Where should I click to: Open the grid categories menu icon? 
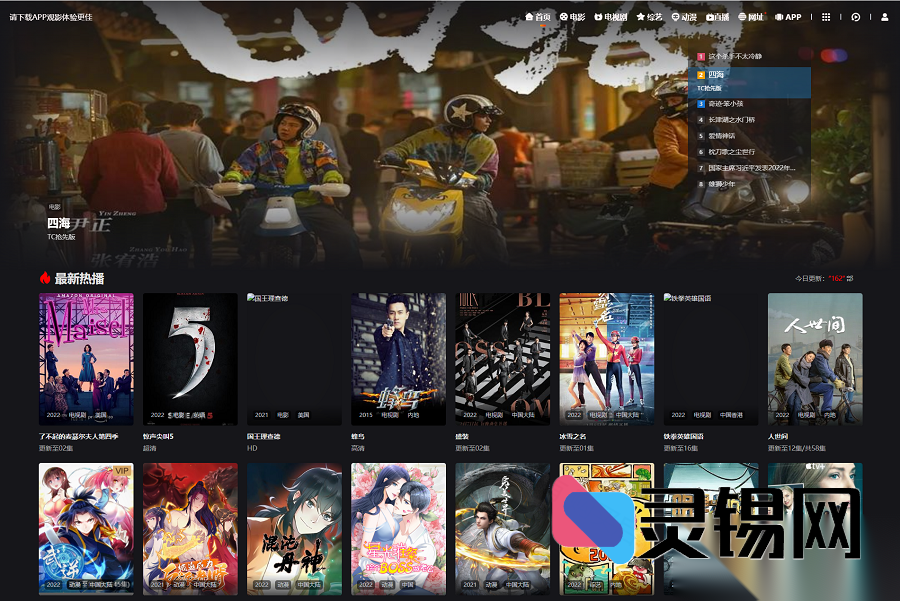point(825,17)
